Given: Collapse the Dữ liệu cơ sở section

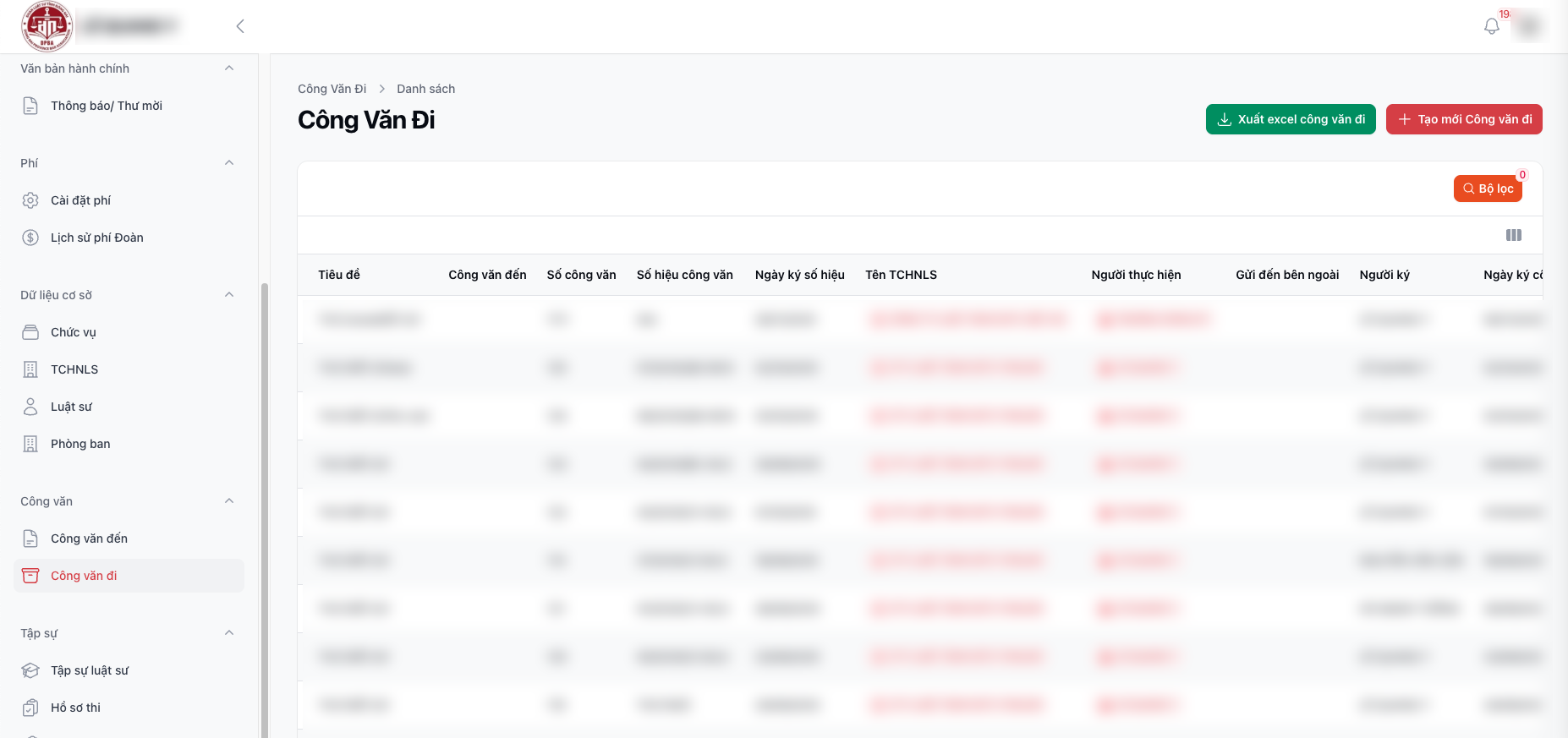Looking at the screenshot, I should point(229,295).
